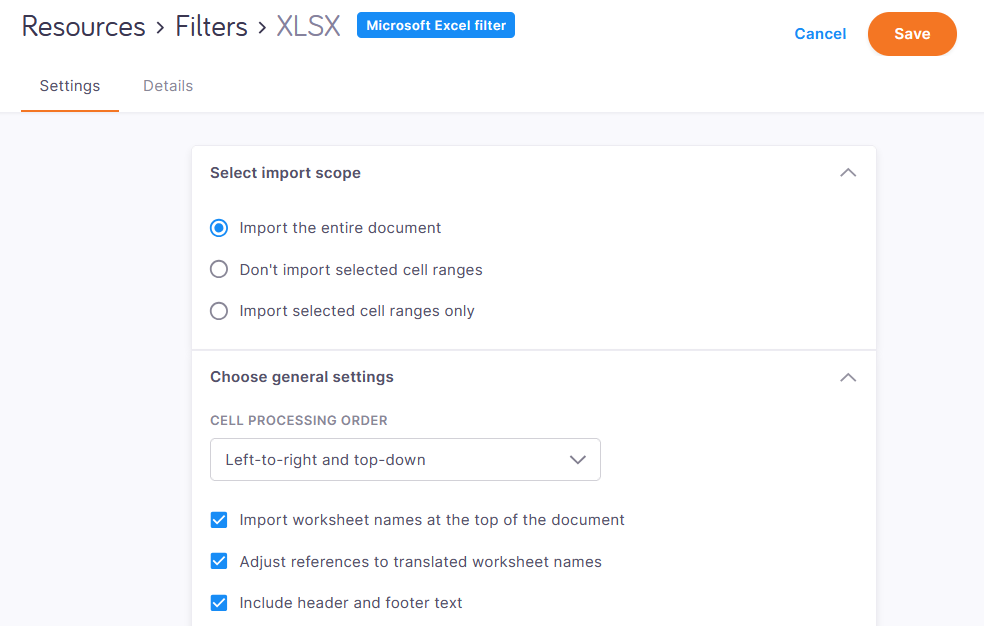The width and height of the screenshot is (984, 626).
Task: Uncheck Adjust references to translated worksheet names
Action: point(218,561)
